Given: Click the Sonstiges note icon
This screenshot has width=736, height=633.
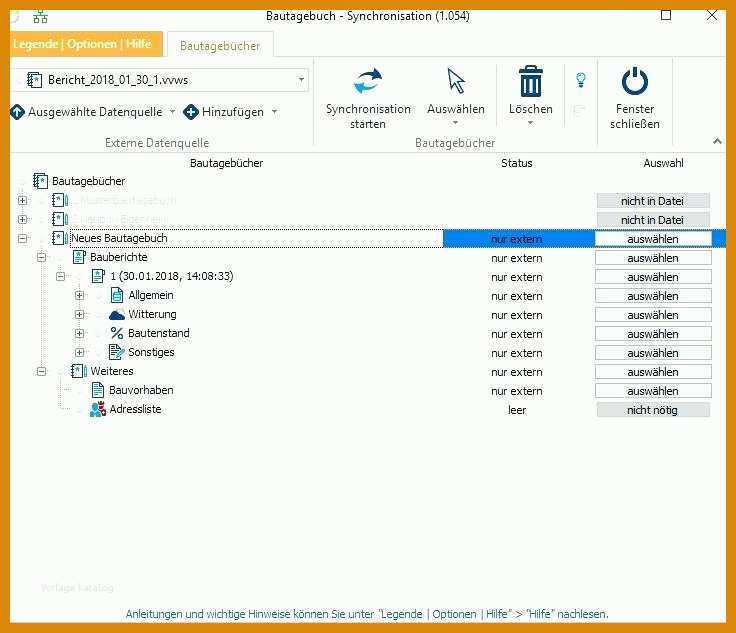Looking at the screenshot, I should pos(116,352).
